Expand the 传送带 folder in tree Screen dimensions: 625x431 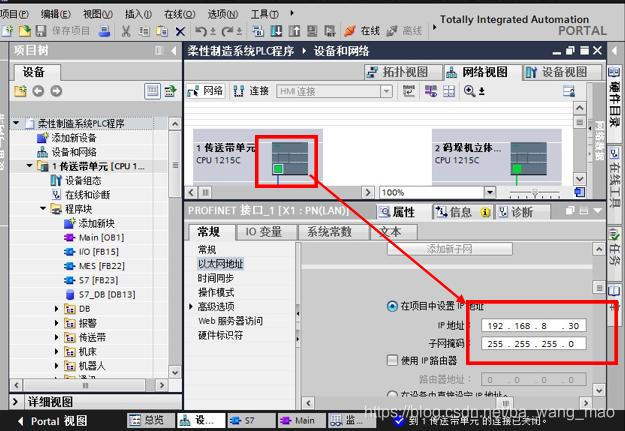(x=56, y=337)
